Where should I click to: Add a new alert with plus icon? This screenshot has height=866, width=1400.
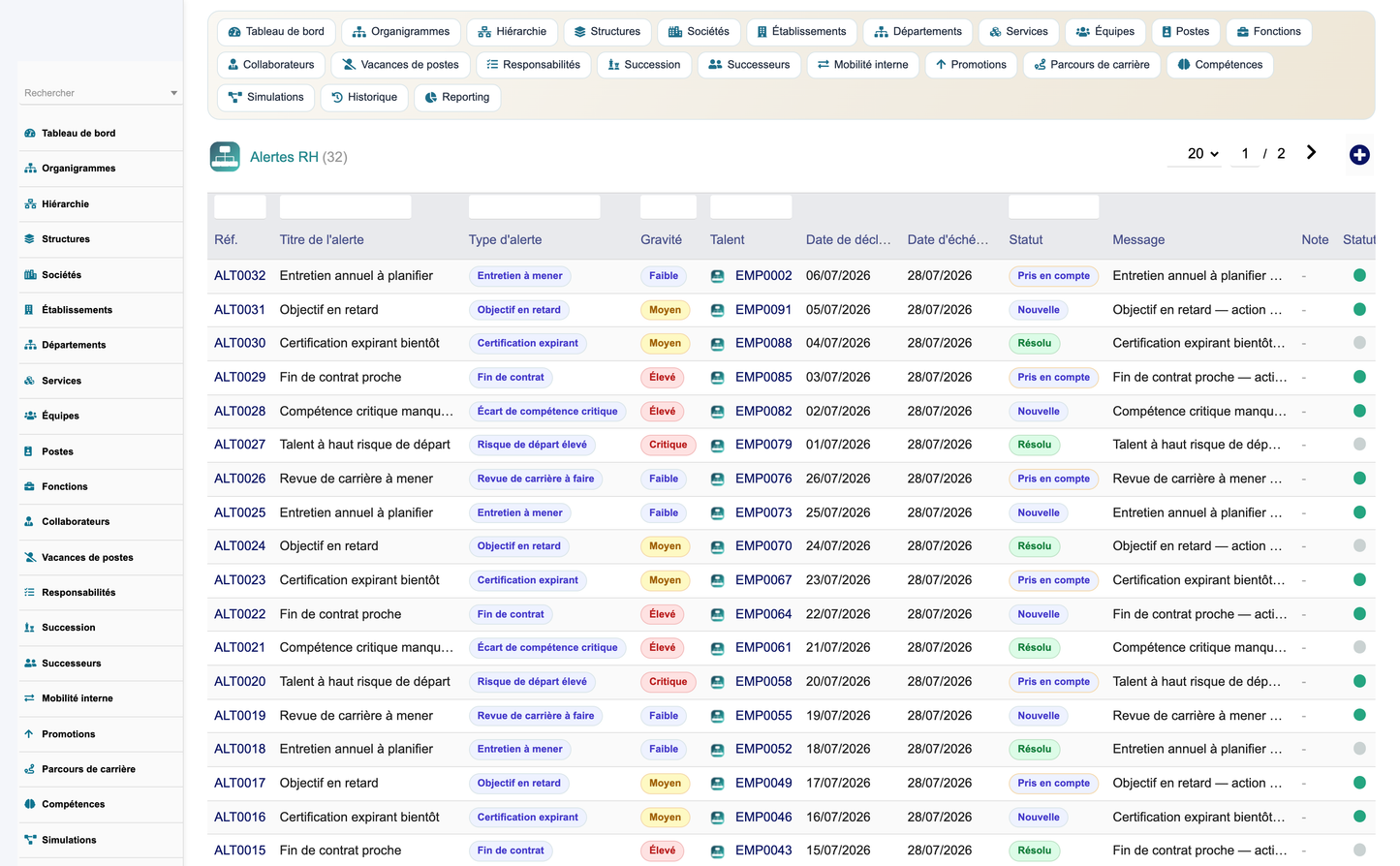point(1359,155)
